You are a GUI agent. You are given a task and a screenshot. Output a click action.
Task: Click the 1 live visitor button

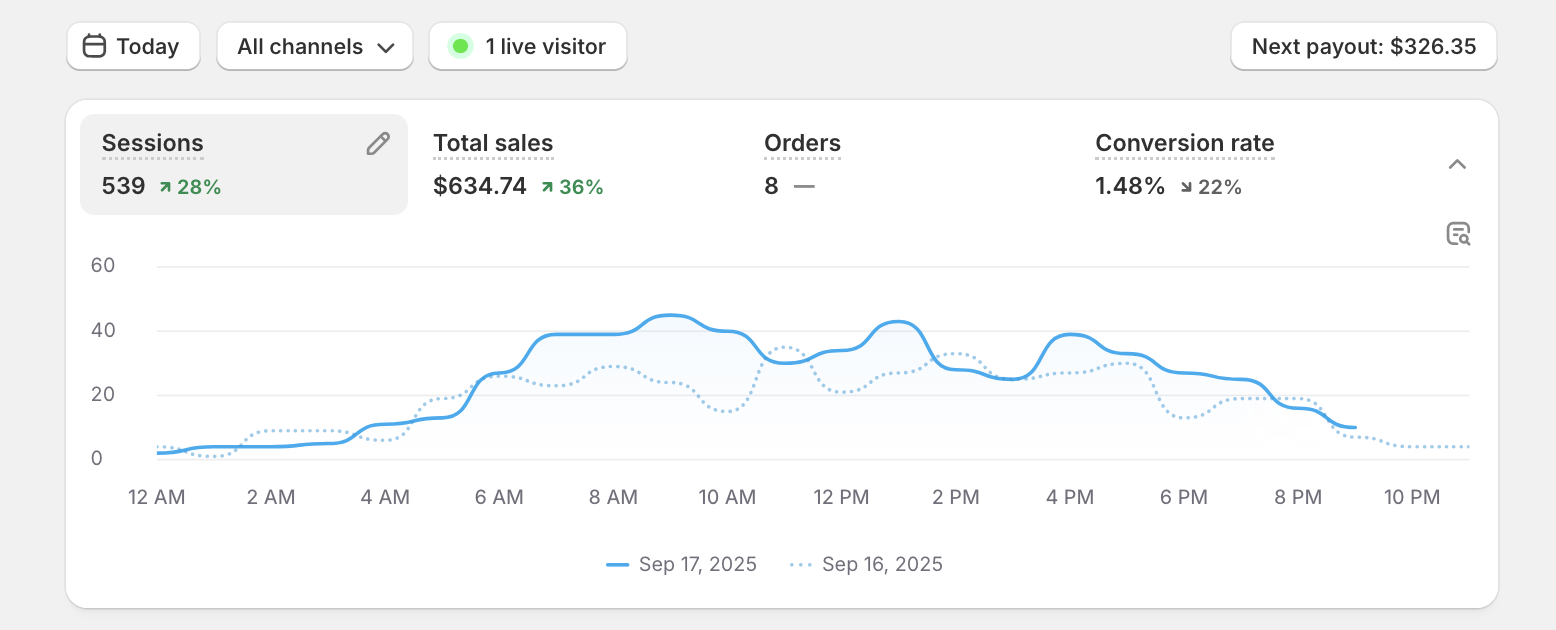click(528, 46)
